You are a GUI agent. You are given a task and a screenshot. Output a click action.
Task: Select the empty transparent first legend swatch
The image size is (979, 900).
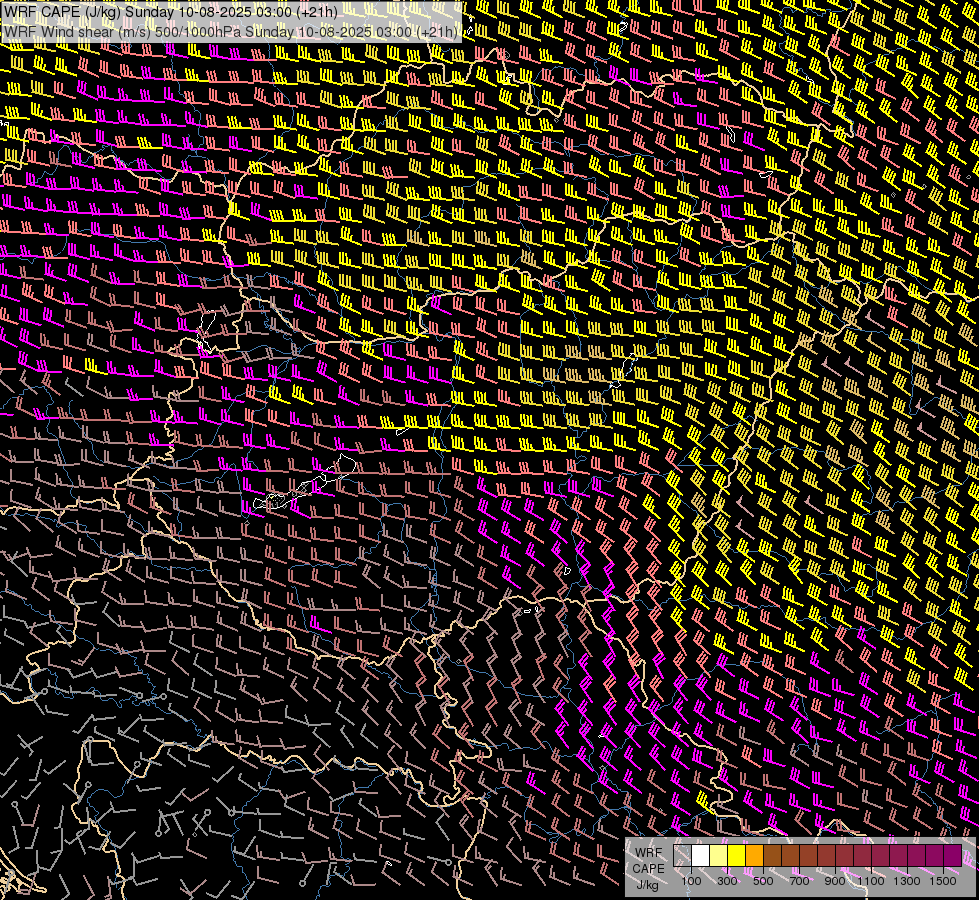[682, 856]
